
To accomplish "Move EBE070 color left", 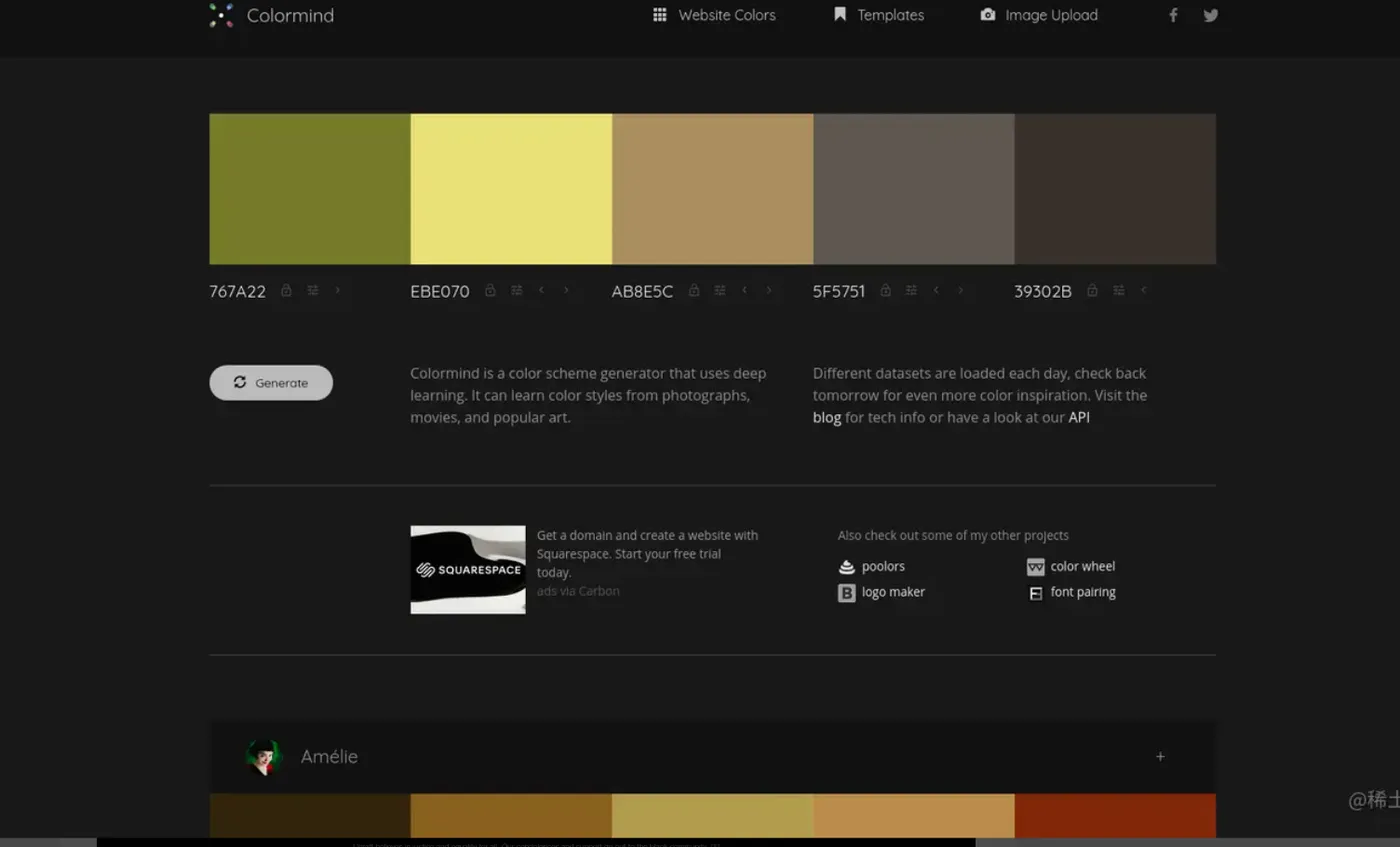I will (x=542, y=291).
